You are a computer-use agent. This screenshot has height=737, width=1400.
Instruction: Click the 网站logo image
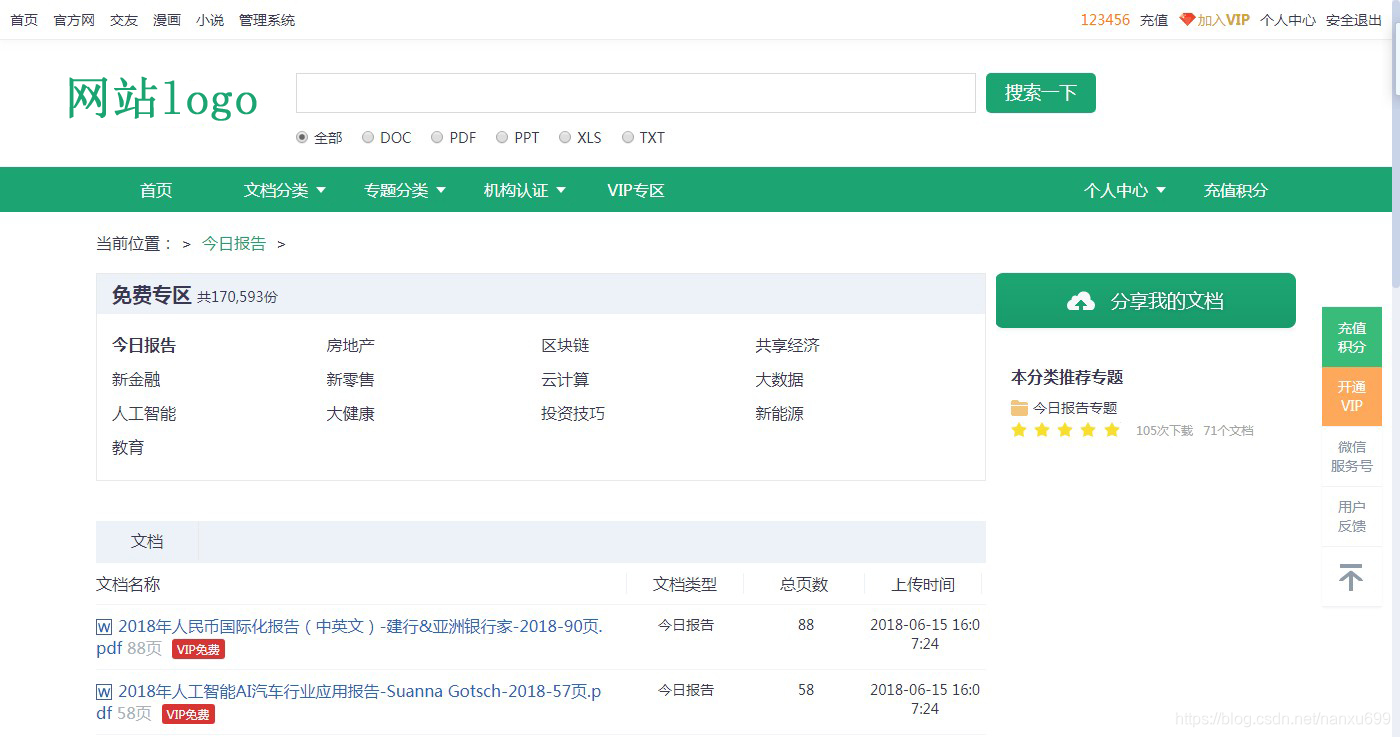[163, 98]
